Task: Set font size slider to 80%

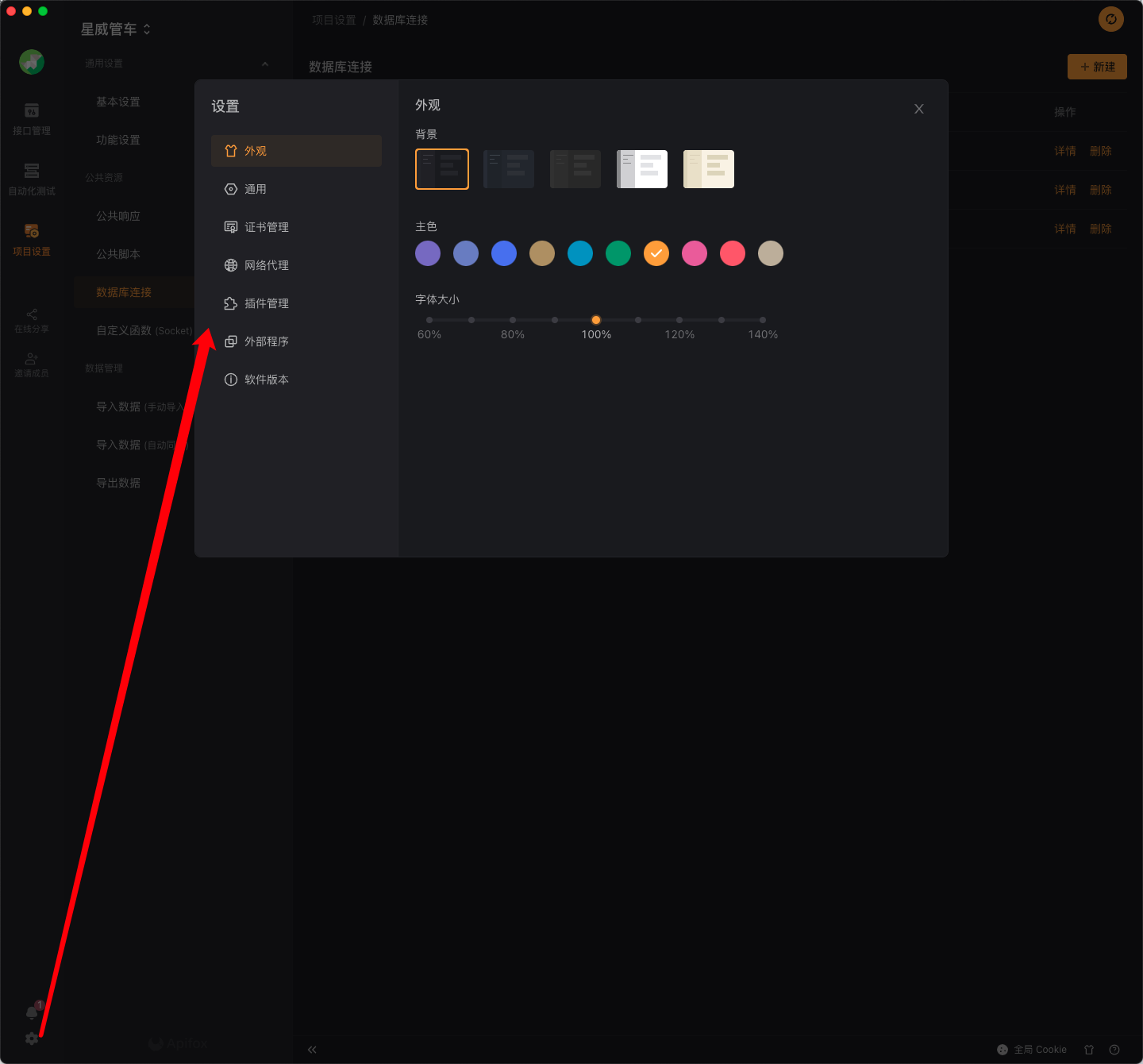Action: [513, 320]
